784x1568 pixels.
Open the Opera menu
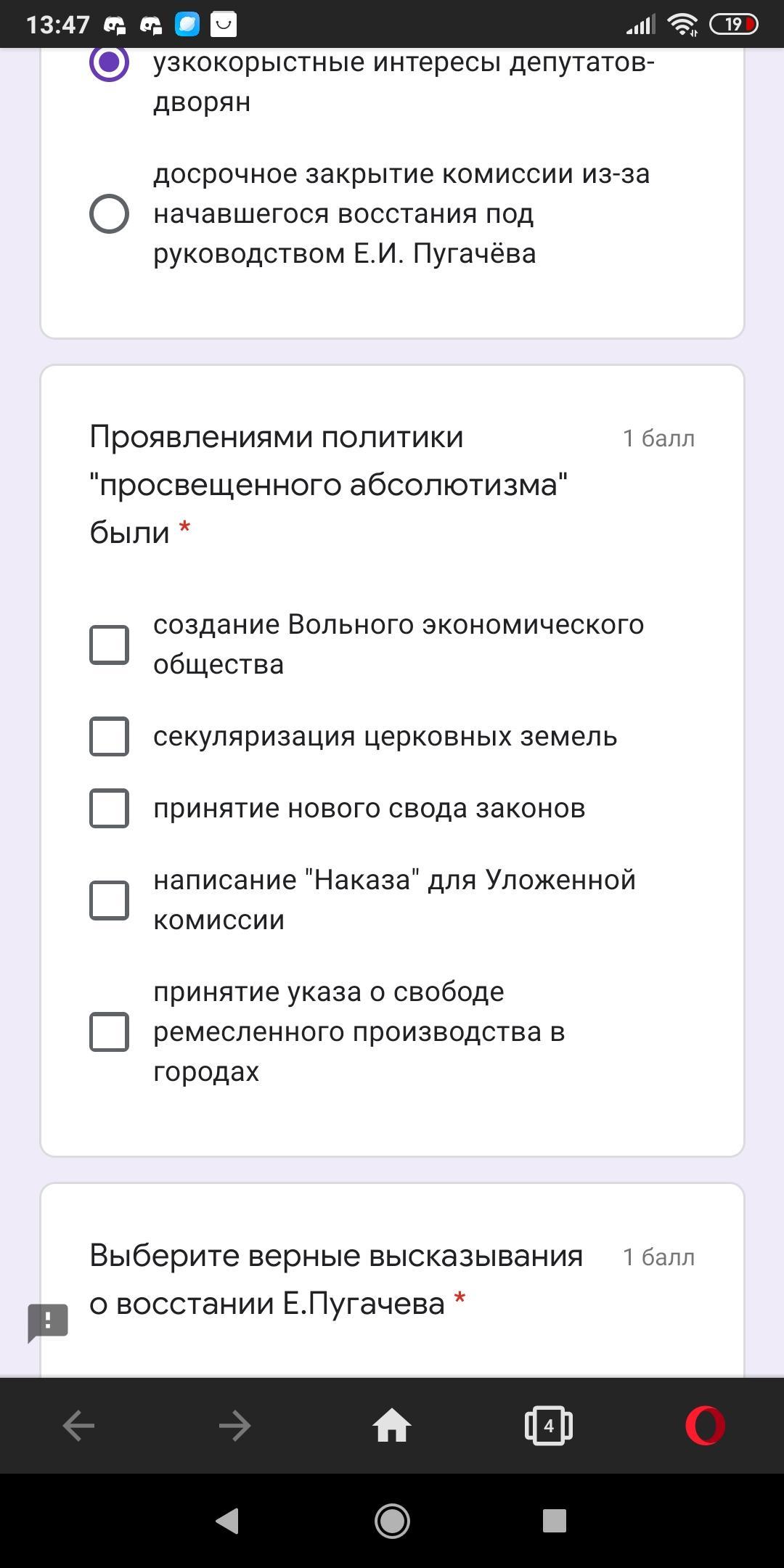[705, 1426]
